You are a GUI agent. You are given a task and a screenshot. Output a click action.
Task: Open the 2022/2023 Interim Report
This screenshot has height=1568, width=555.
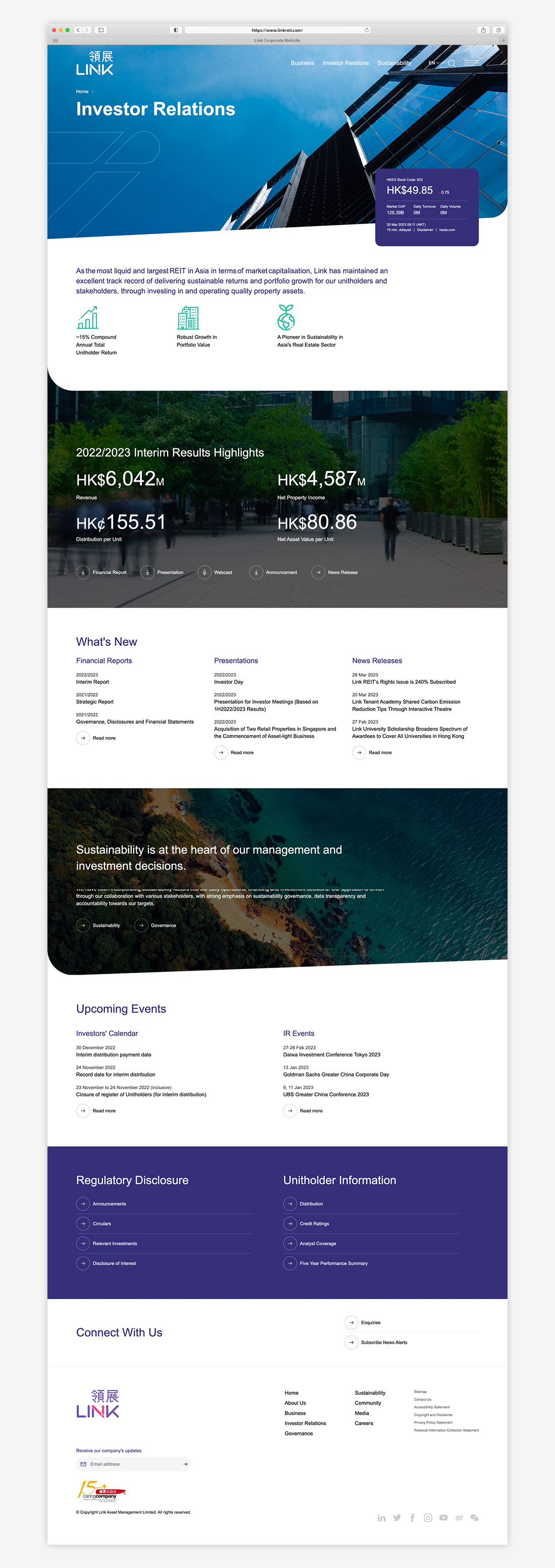tap(92, 683)
